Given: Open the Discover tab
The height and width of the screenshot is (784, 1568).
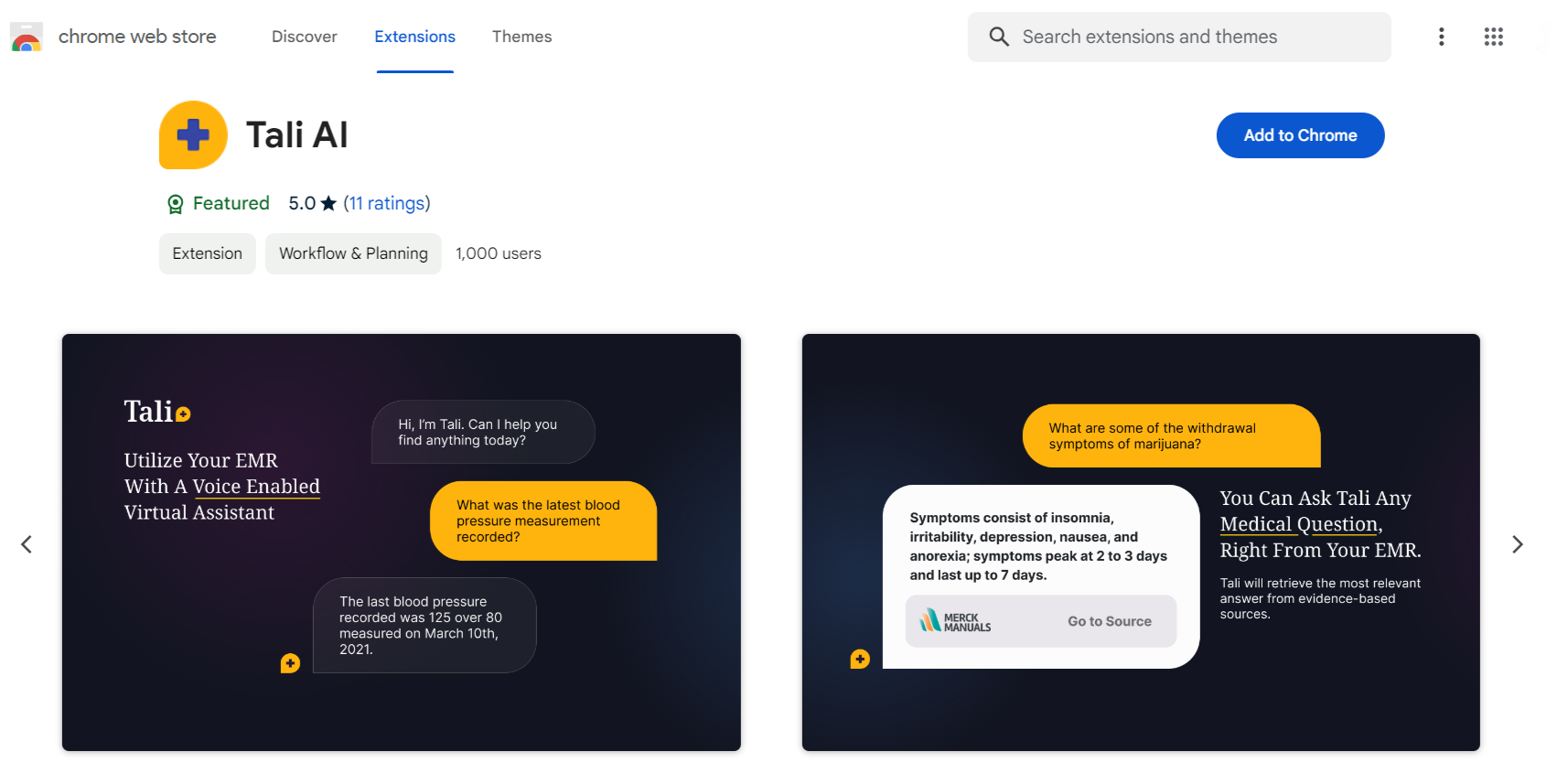Looking at the screenshot, I should (x=305, y=37).
